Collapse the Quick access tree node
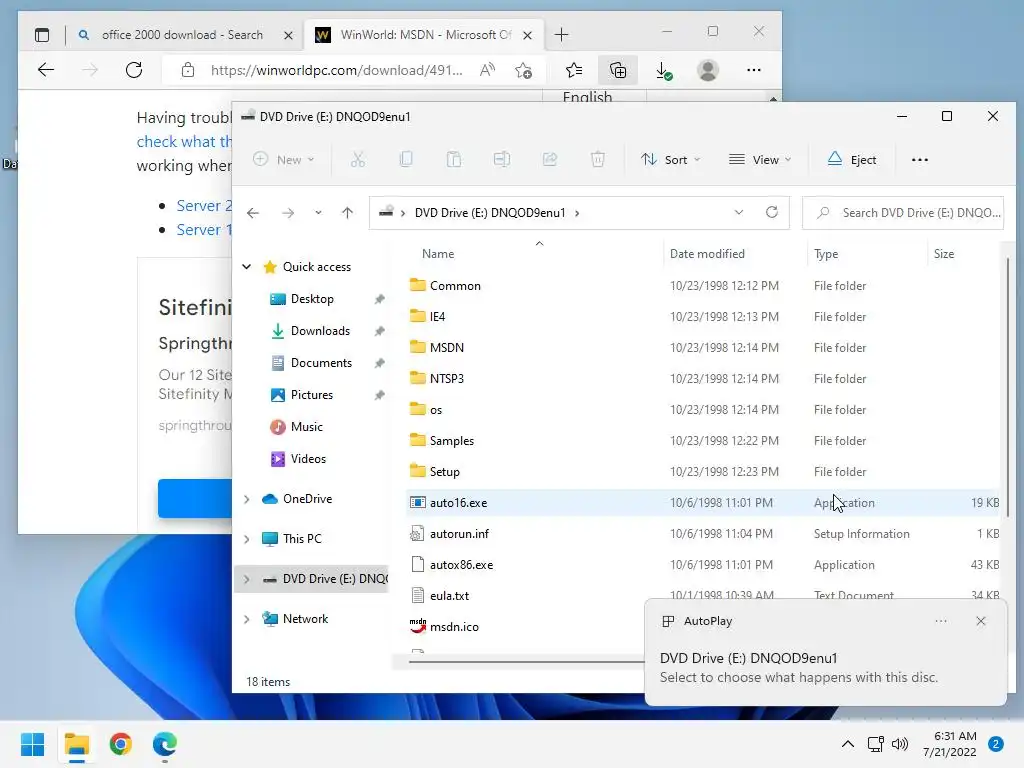The image size is (1024, 768). (x=247, y=266)
